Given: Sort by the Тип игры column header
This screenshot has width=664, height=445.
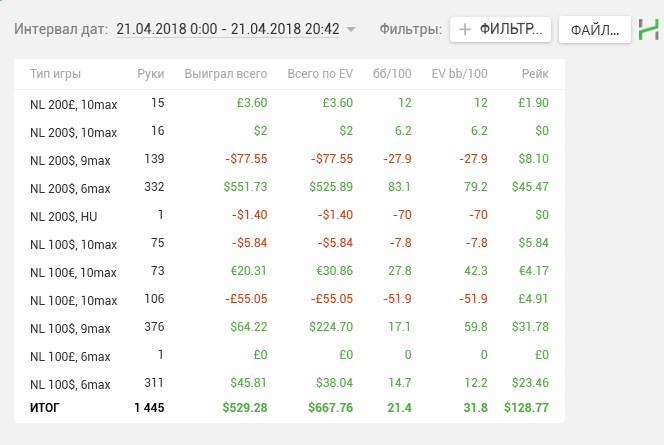Looking at the screenshot, I should click(56, 75).
